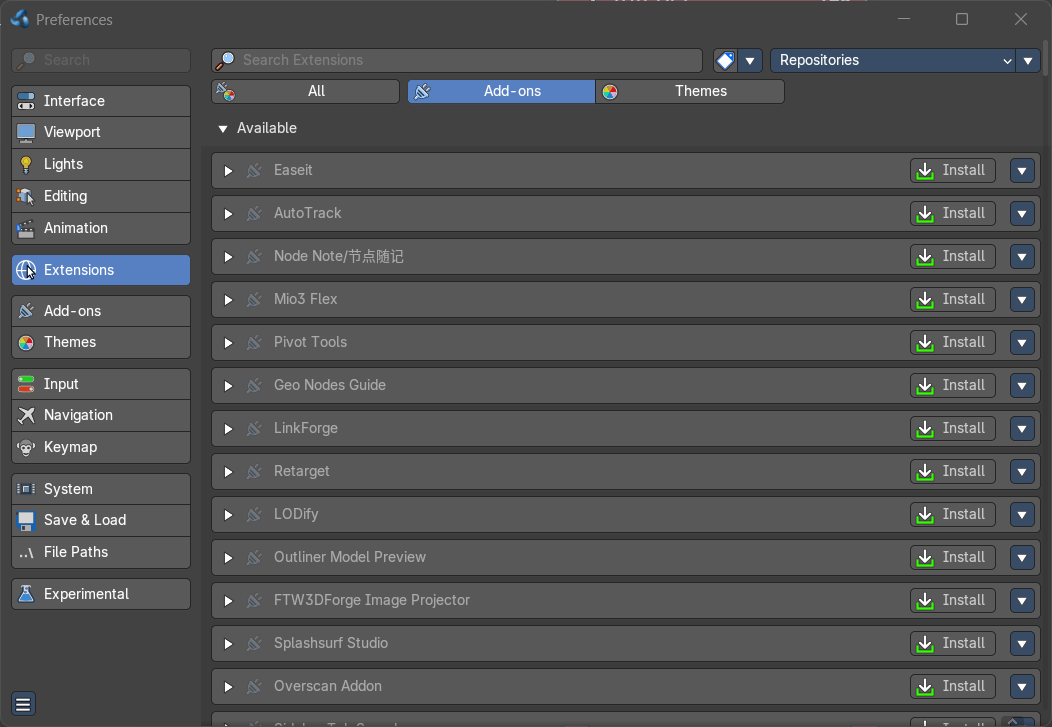Select the Add-ons filter tab
The width and height of the screenshot is (1052, 727).
click(x=501, y=91)
